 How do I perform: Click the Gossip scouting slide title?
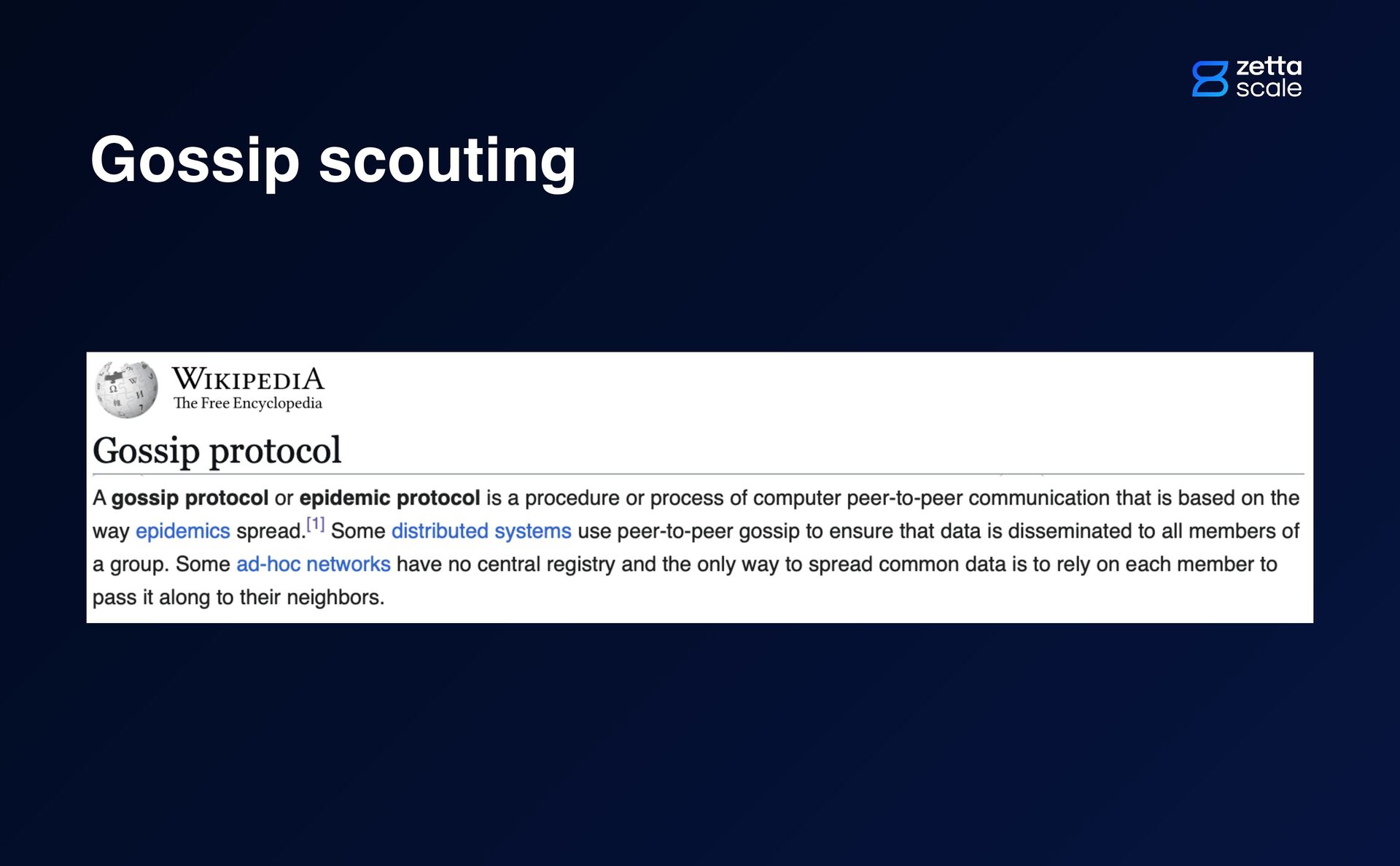(333, 160)
